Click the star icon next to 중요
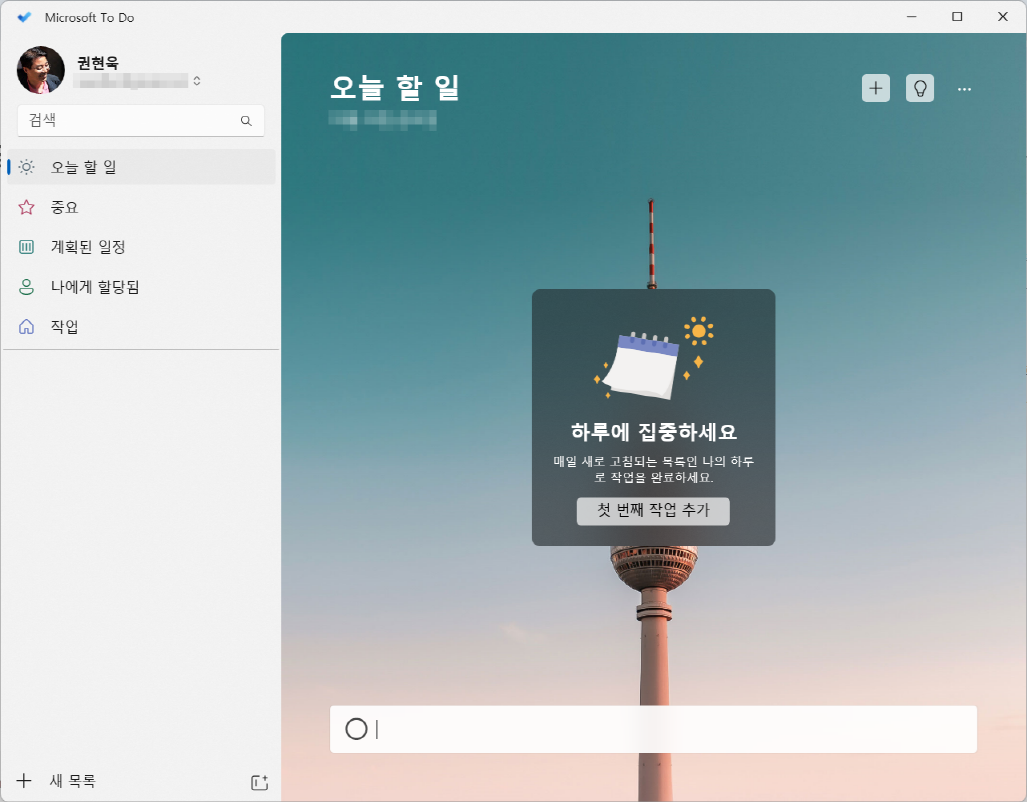This screenshot has width=1027, height=802. click(x=27, y=207)
